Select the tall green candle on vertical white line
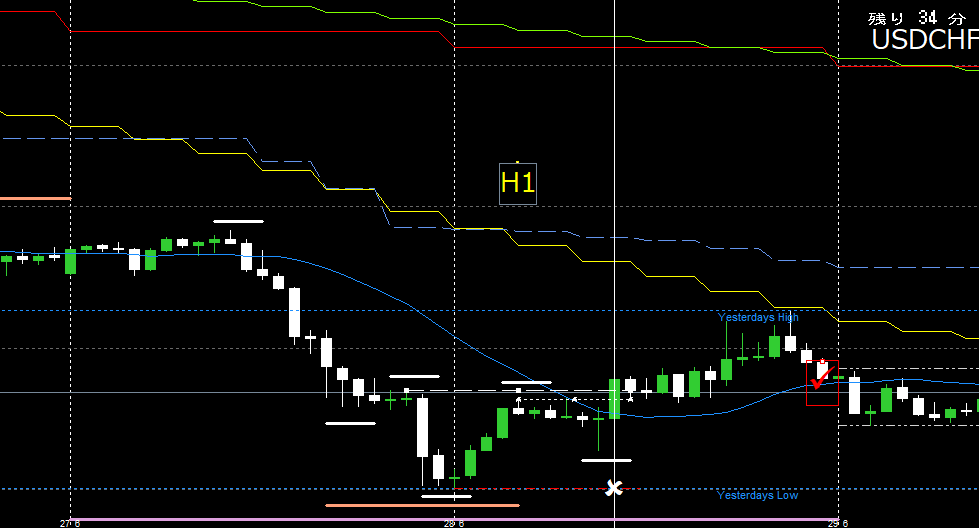 [614, 398]
